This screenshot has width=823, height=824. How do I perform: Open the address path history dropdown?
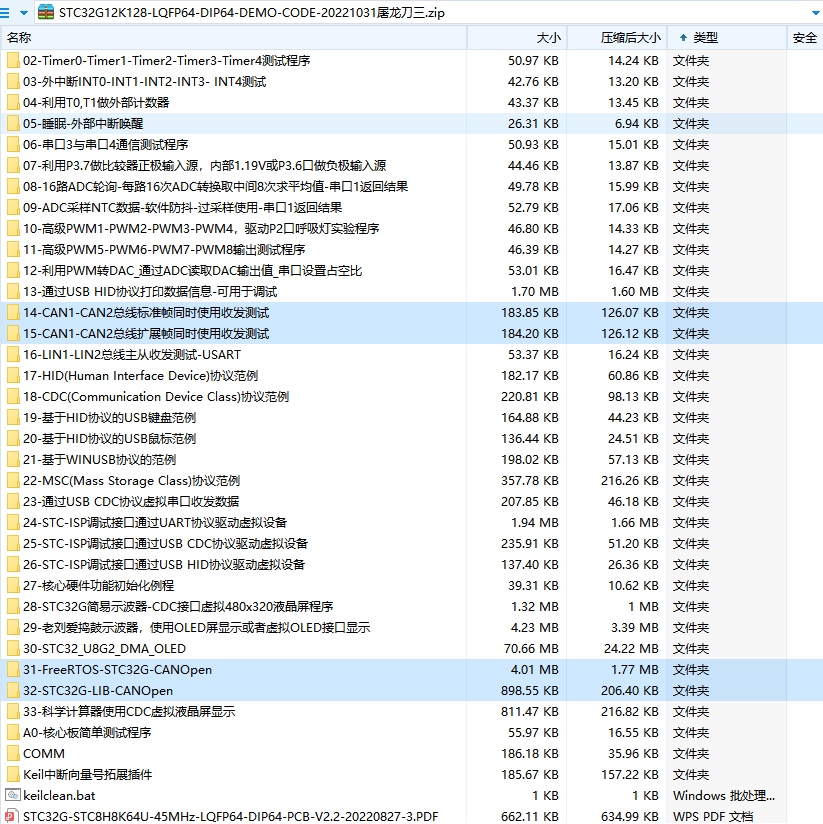[x=815, y=13]
